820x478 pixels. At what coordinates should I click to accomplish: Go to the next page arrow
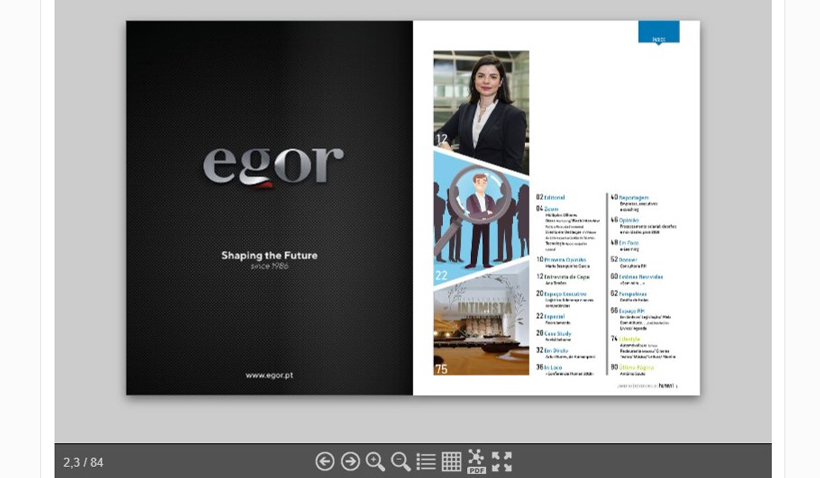coord(350,461)
